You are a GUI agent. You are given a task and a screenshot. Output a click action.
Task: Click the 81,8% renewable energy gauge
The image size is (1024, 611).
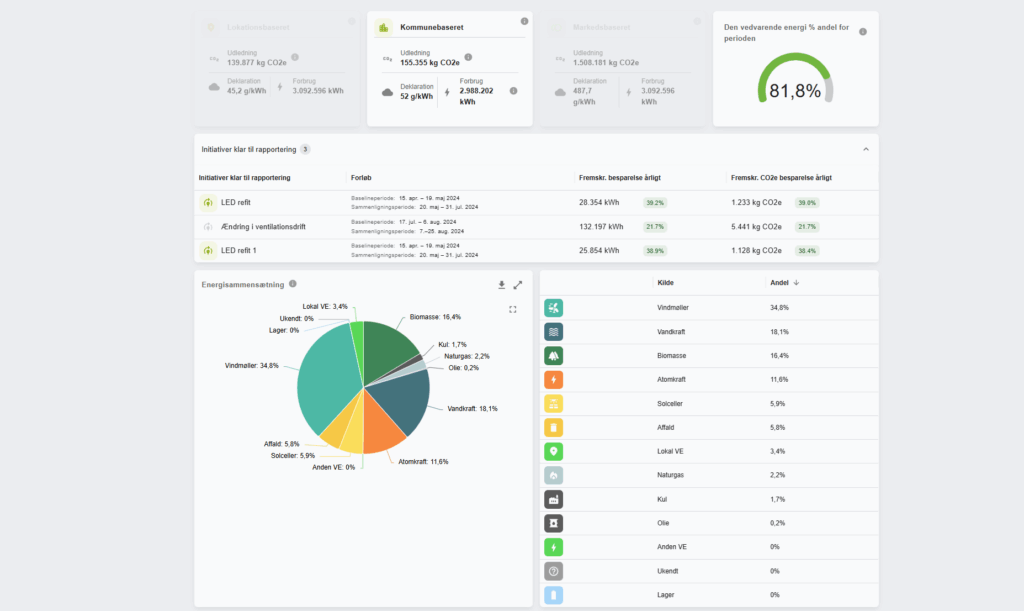click(795, 80)
